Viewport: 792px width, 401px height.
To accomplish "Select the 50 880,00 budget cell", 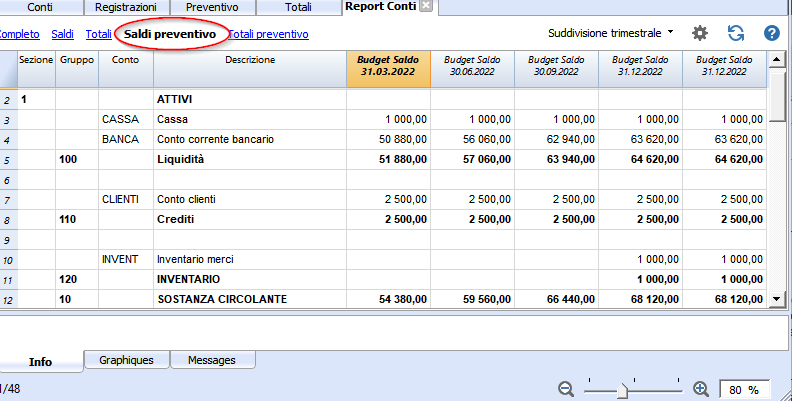I will [x=388, y=139].
